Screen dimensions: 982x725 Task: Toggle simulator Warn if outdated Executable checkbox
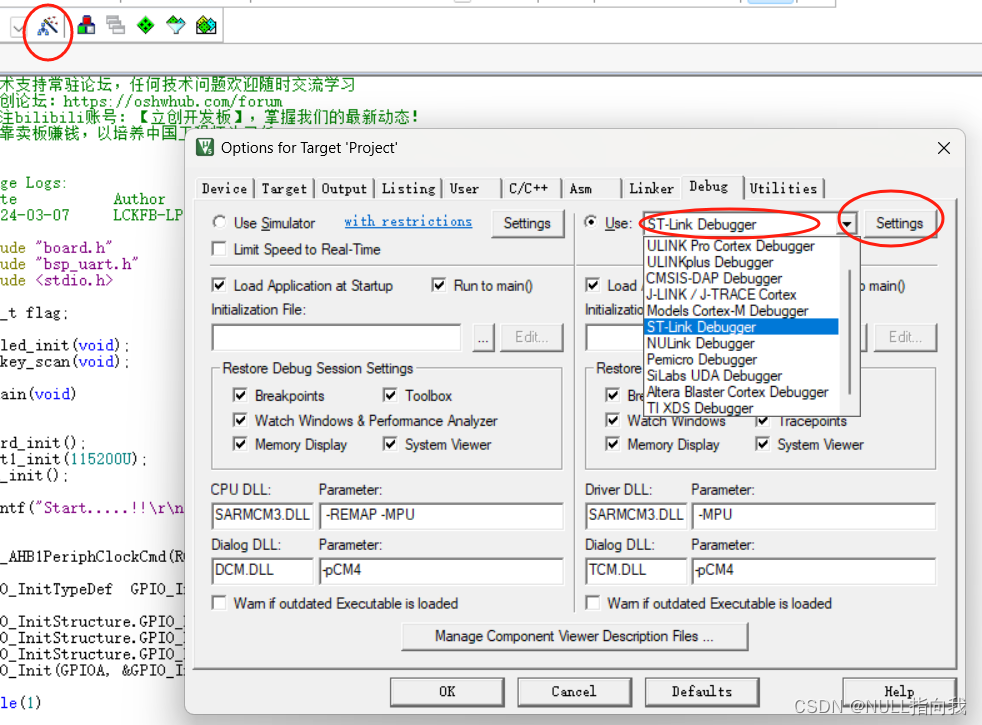(219, 603)
